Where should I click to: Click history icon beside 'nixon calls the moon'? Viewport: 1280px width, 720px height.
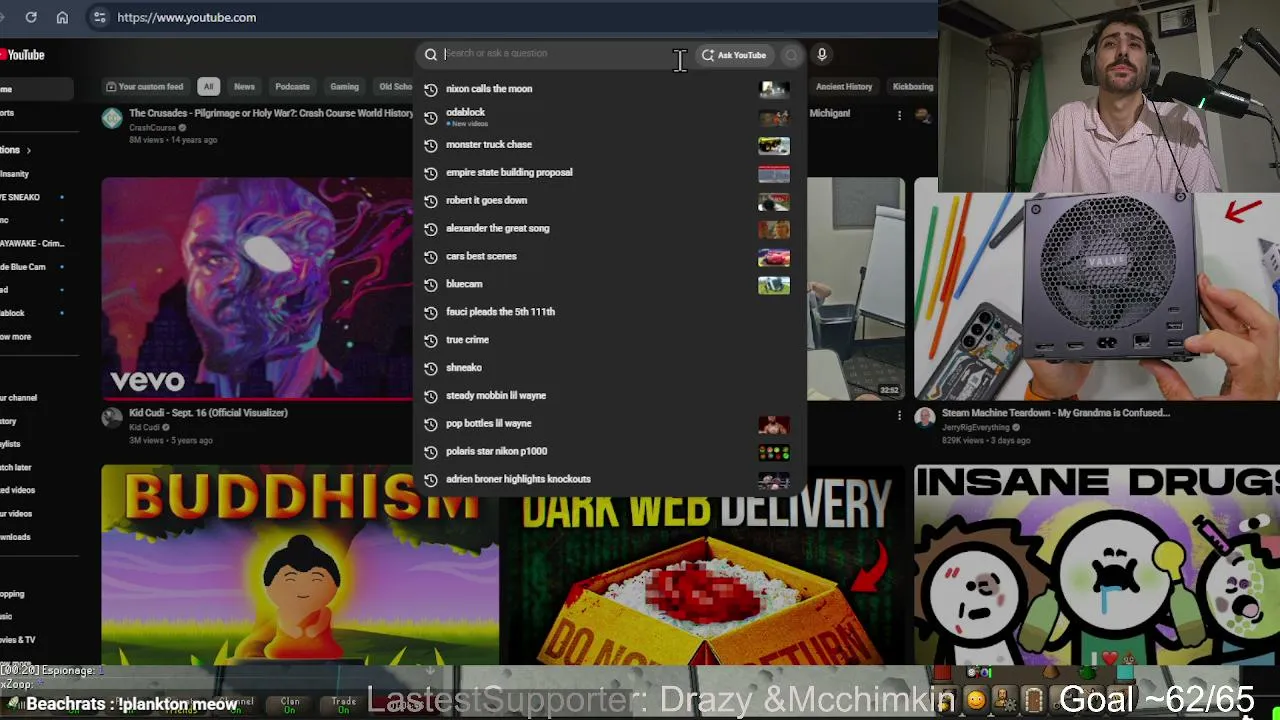point(431,89)
